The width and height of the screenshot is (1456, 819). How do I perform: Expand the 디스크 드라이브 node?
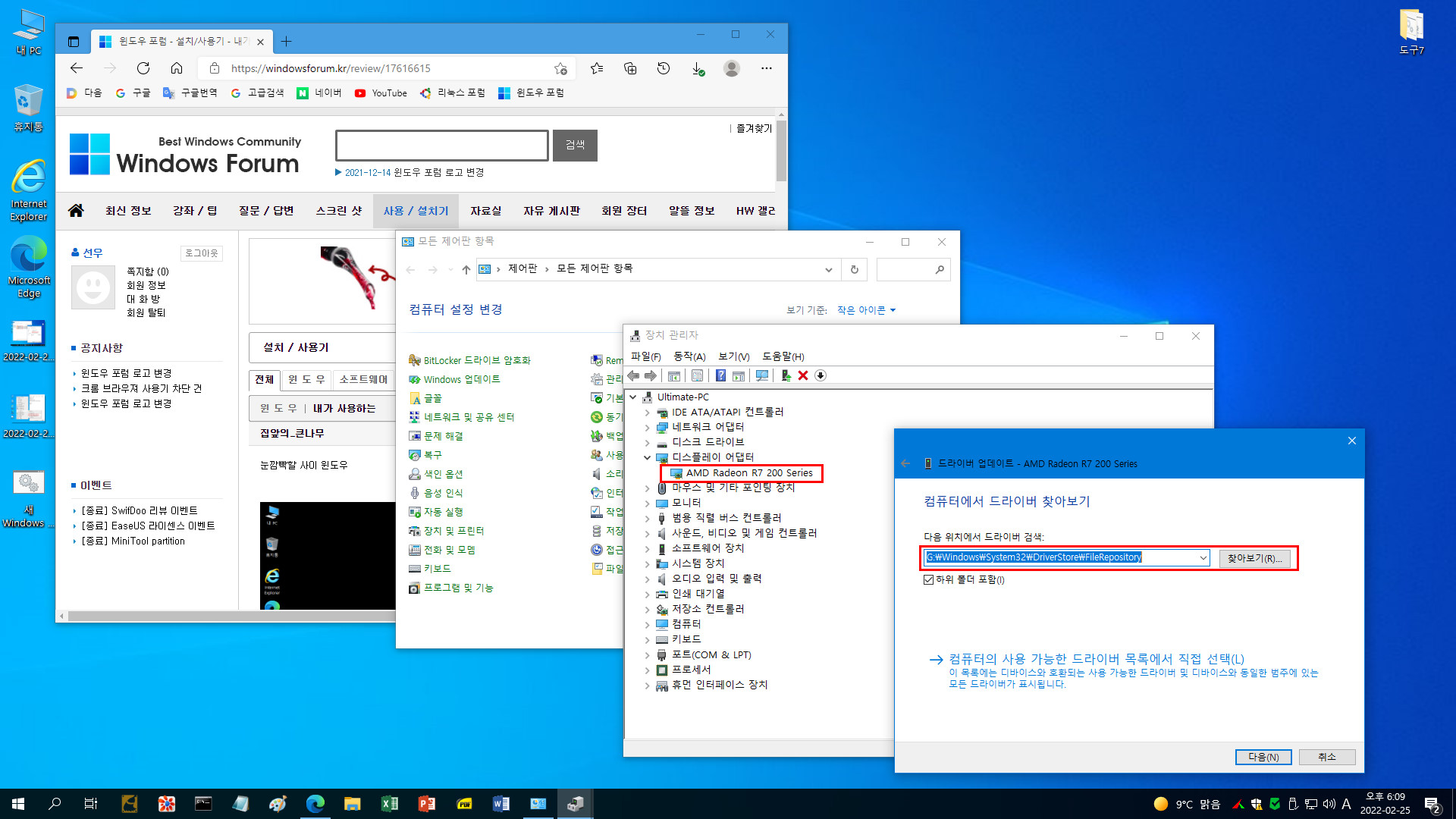647,442
